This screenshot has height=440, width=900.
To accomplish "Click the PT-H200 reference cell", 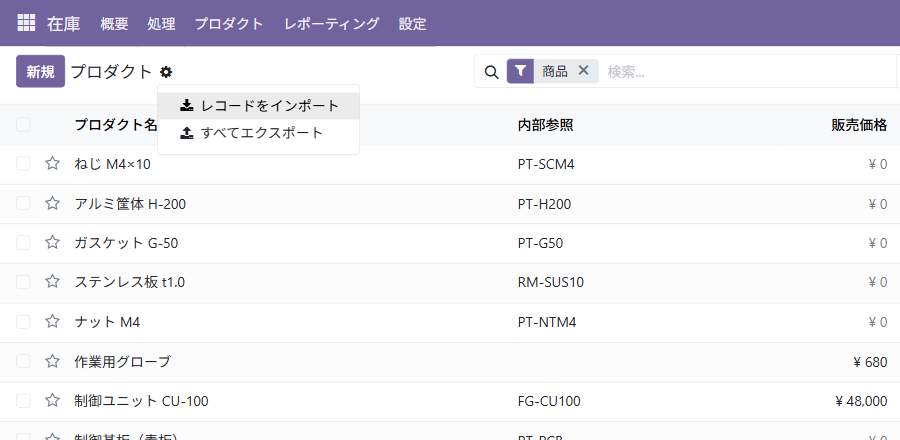I will click(544, 204).
